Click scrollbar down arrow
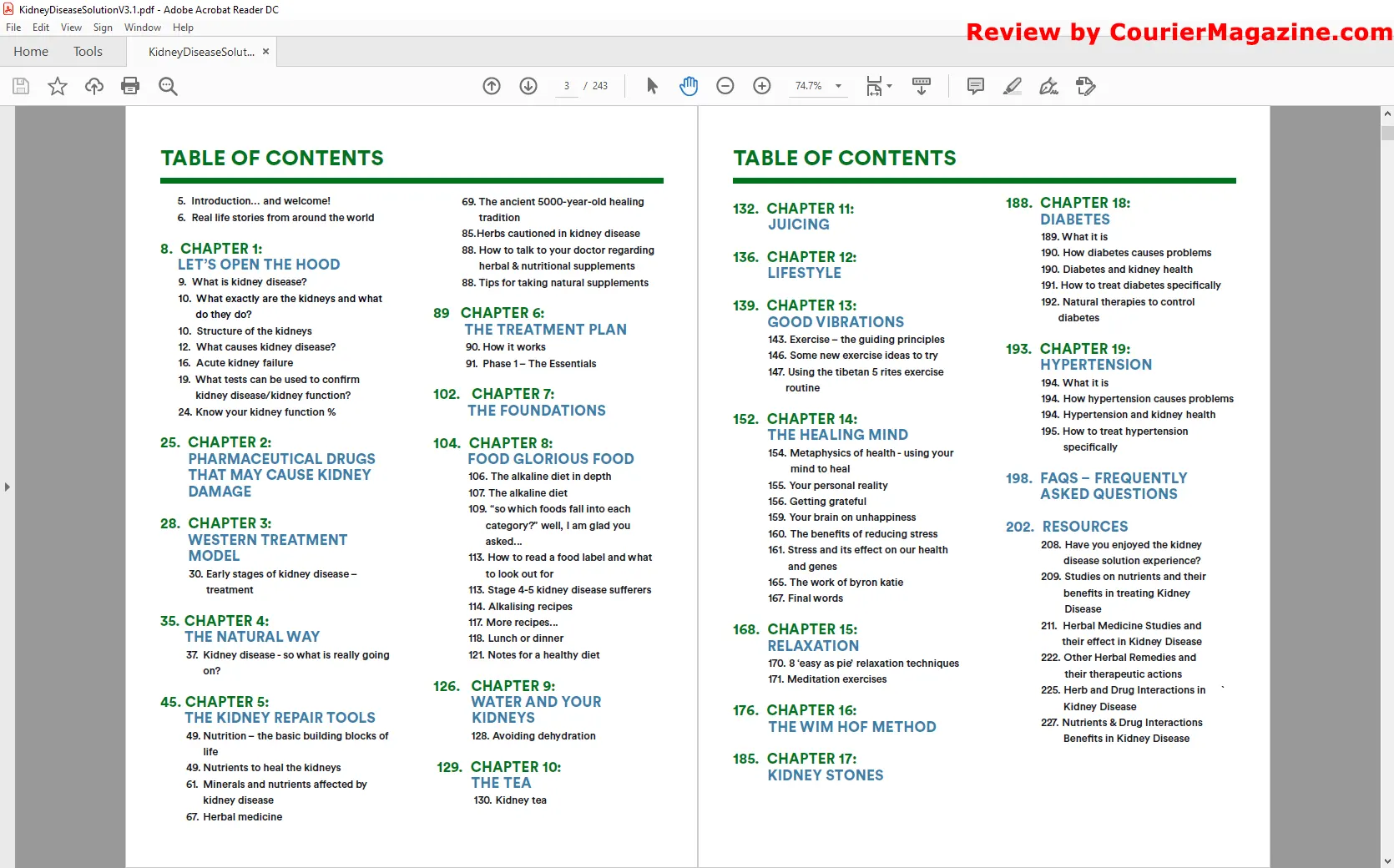This screenshot has width=1394, height=868. click(x=1387, y=860)
